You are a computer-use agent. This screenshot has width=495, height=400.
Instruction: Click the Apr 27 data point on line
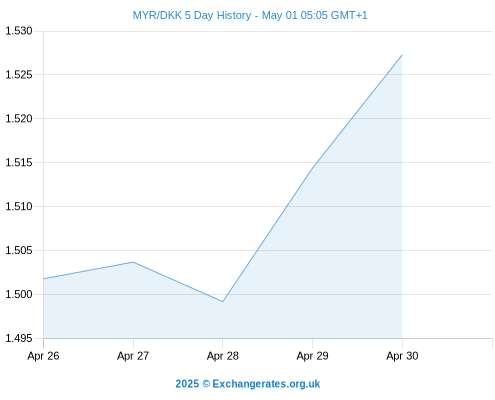[x=133, y=262]
